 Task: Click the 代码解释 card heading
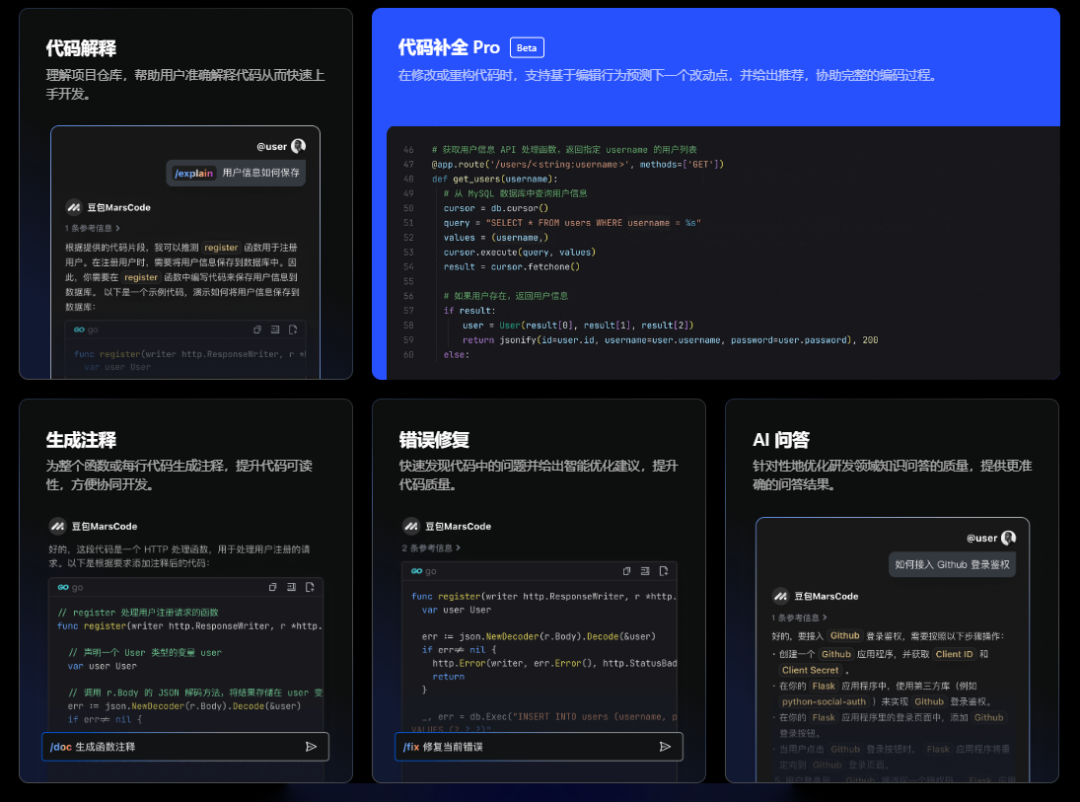pos(81,48)
